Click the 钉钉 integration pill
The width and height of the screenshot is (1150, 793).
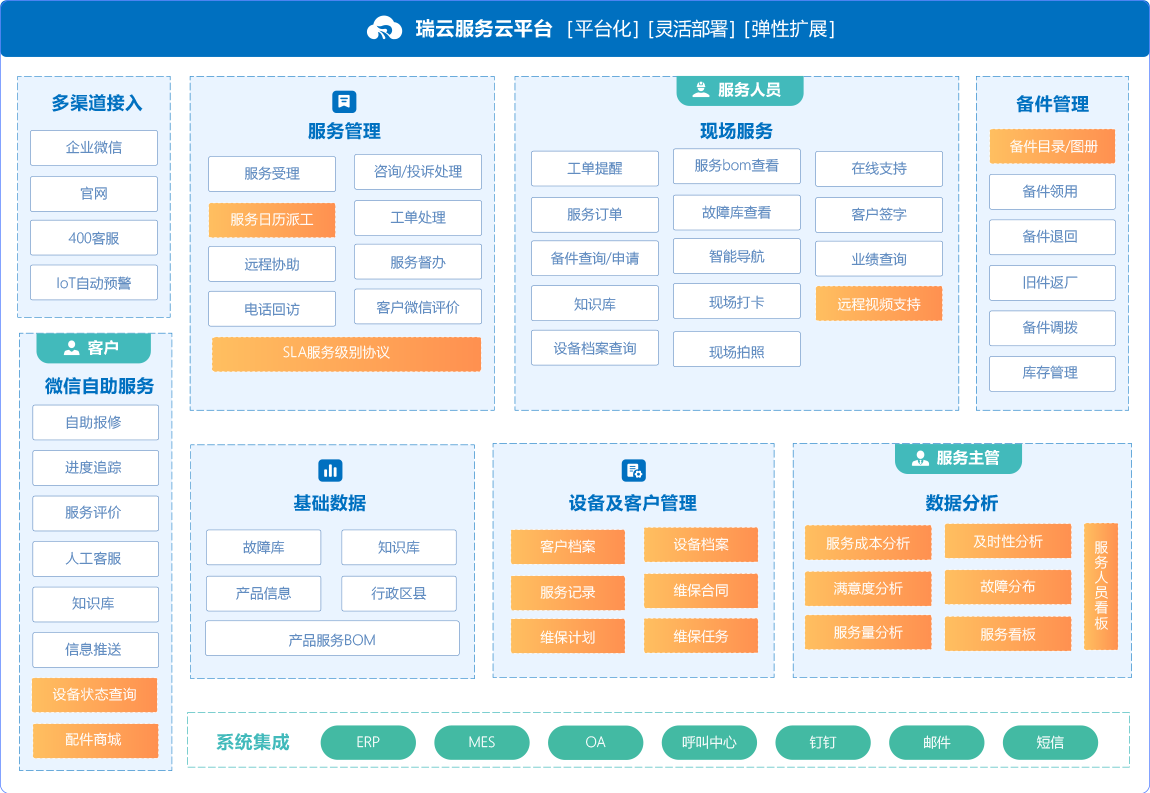point(823,742)
